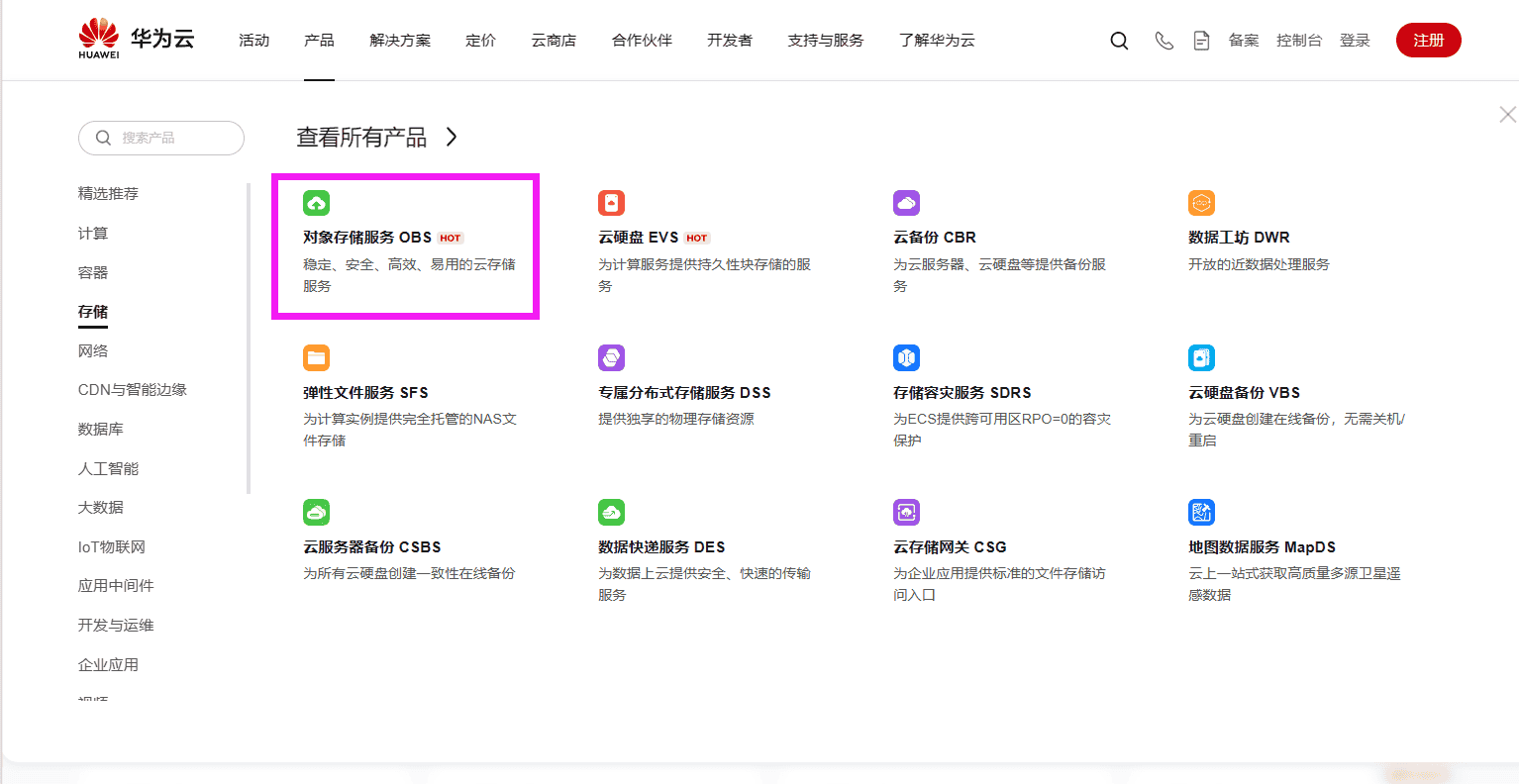Screen dimensions: 1519x784
Task: Click the 地图数据服务 MapDS icon
Action: [1201, 512]
